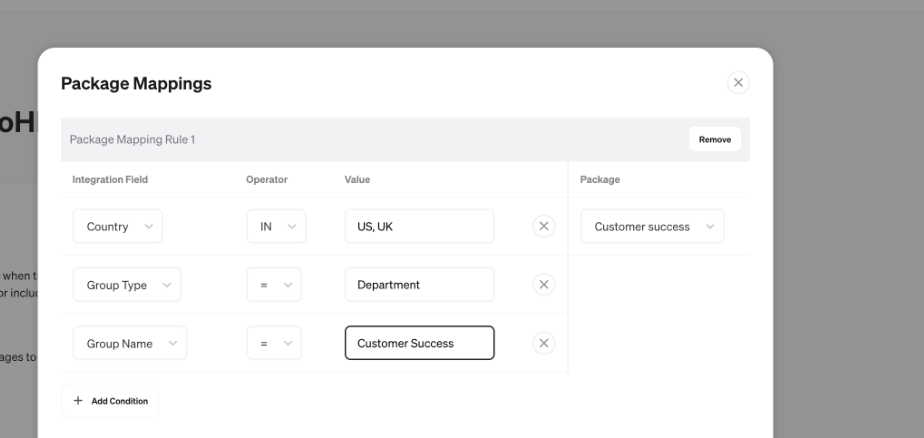
Task: Open the Country integration field dropdown
Action: pyautogui.click(x=118, y=226)
